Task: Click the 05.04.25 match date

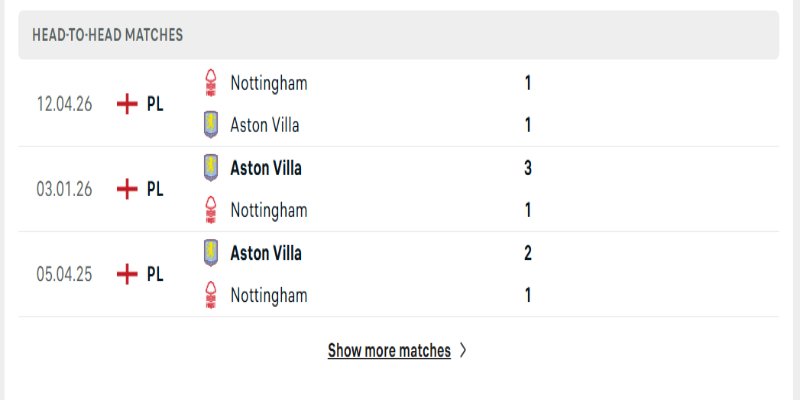Action: point(64,274)
